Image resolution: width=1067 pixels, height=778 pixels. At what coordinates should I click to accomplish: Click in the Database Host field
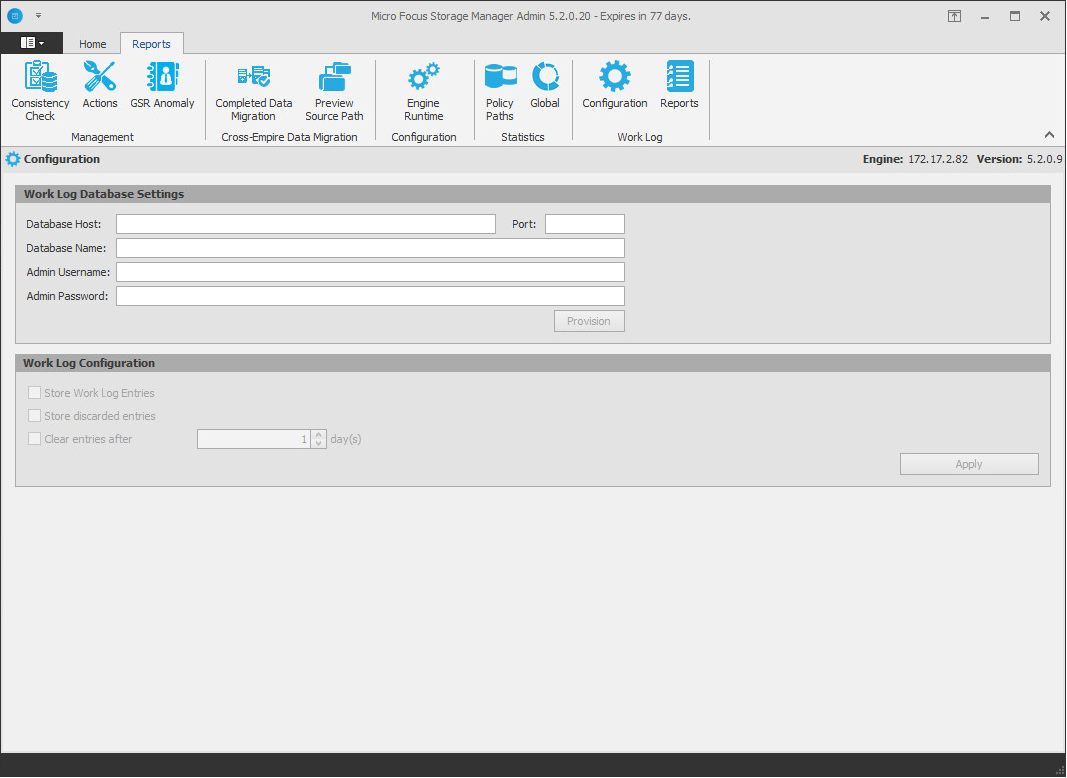tap(306, 224)
